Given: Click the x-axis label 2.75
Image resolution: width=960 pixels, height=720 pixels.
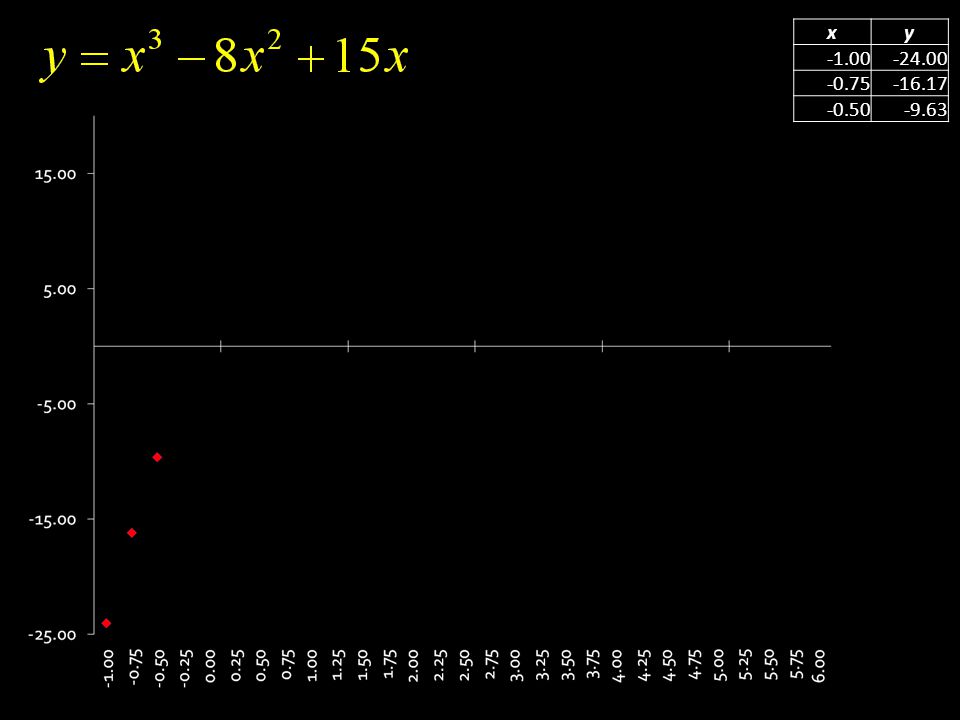Looking at the screenshot, I should click(x=489, y=666).
